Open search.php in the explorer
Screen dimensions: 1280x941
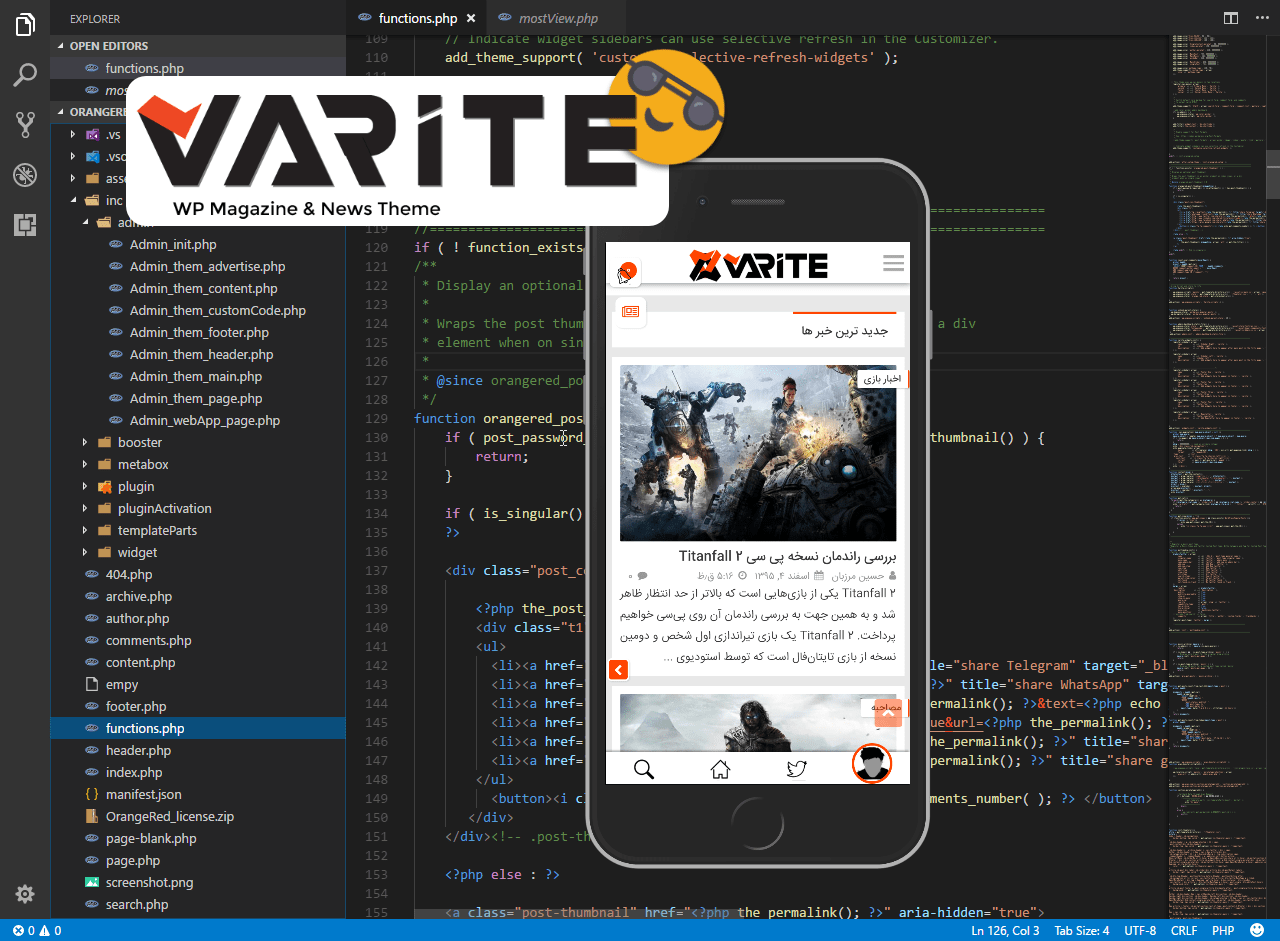(198, 904)
